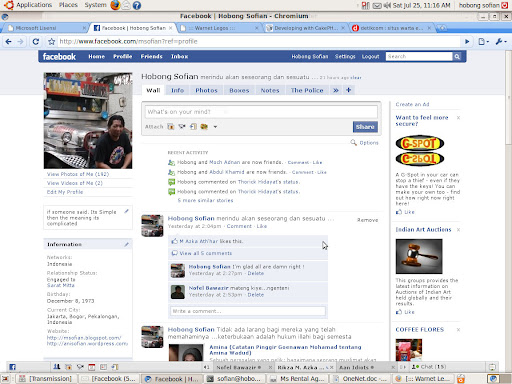The image size is (512, 384).
Task: Click the fourth colorful attach icon
Action: (x=204, y=127)
